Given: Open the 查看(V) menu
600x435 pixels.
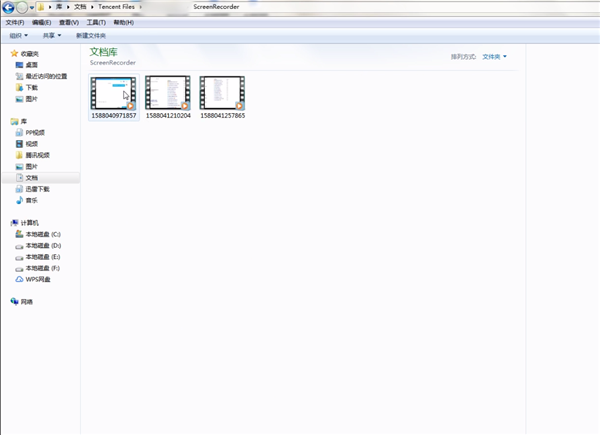Looking at the screenshot, I should 69,23.
